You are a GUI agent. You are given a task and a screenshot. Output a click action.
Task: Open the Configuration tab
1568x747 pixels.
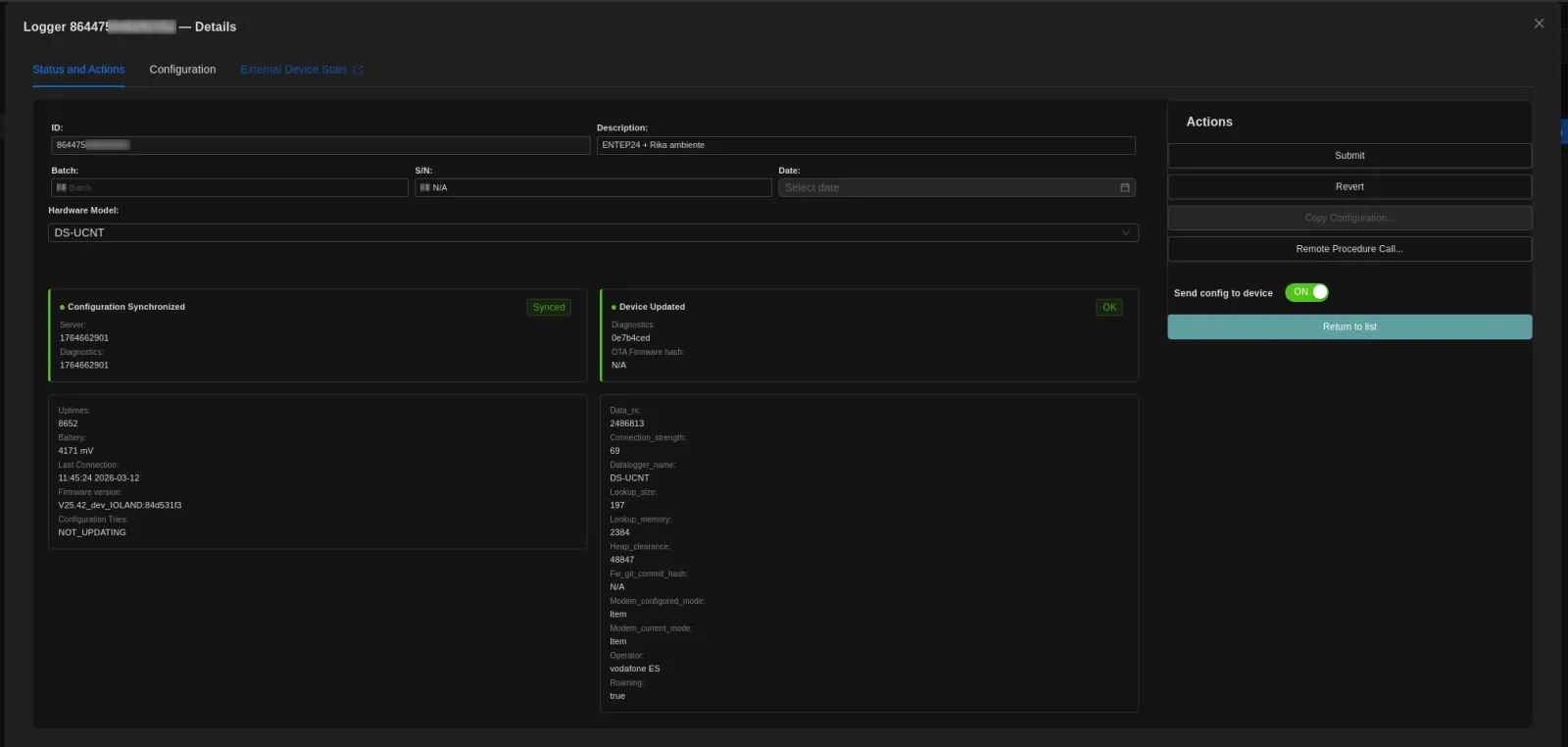[x=182, y=70]
